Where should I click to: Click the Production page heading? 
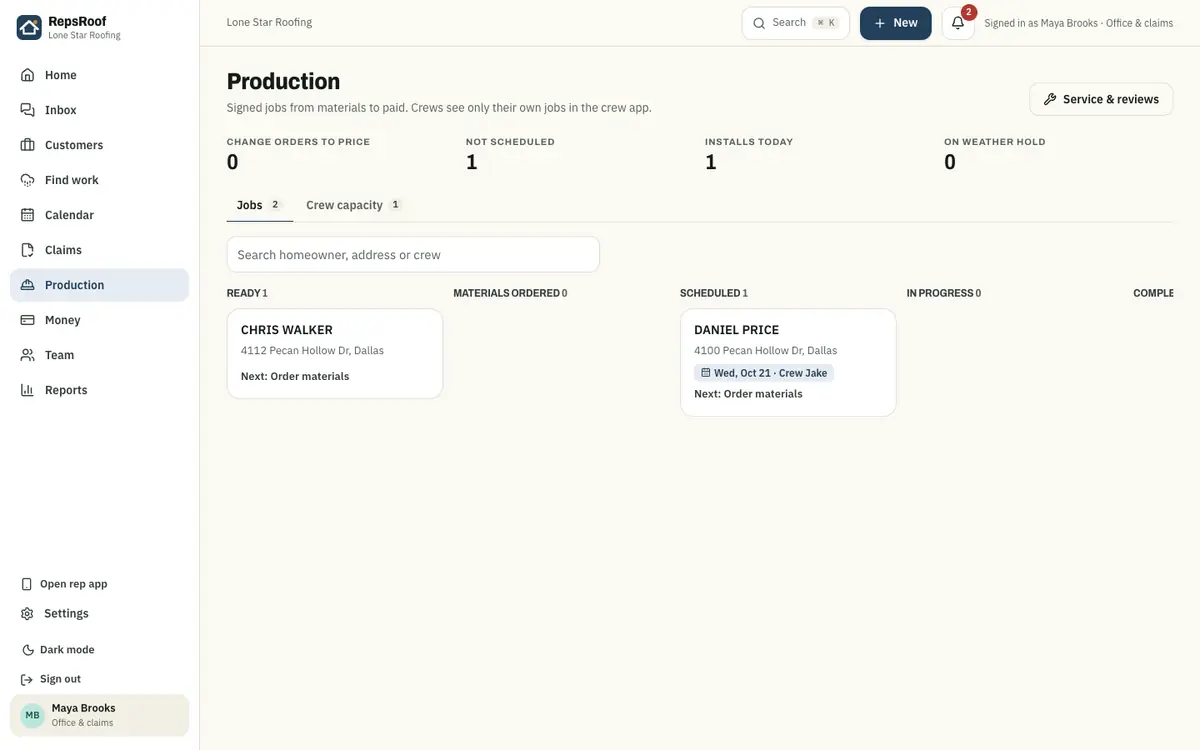pyautogui.click(x=283, y=81)
